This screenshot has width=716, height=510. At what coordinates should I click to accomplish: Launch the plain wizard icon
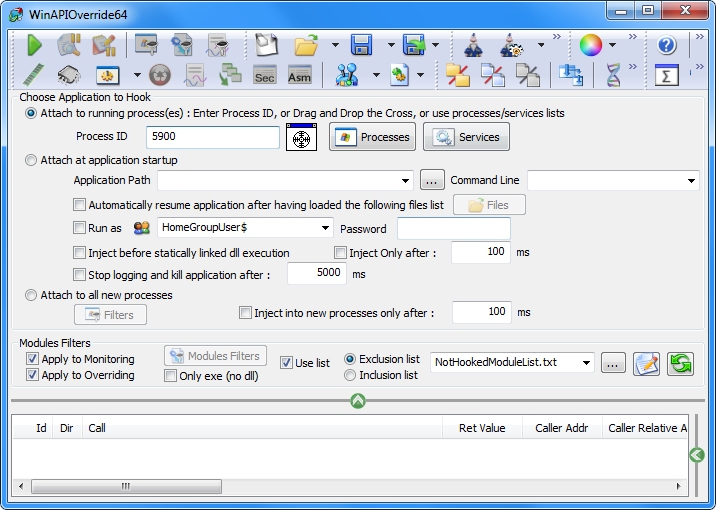click(x=474, y=45)
